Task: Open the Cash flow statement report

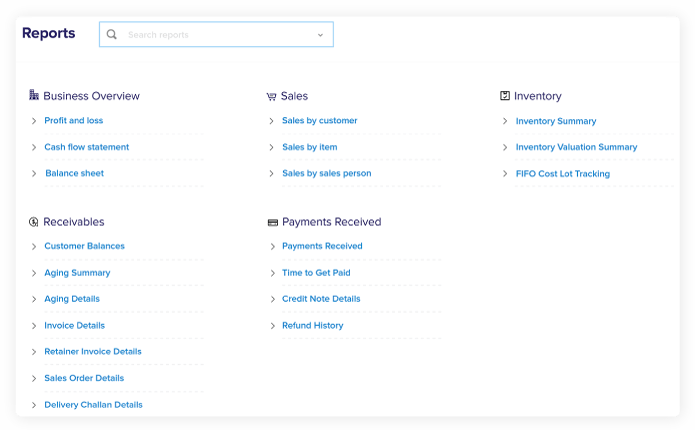Action: click(86, 147)
